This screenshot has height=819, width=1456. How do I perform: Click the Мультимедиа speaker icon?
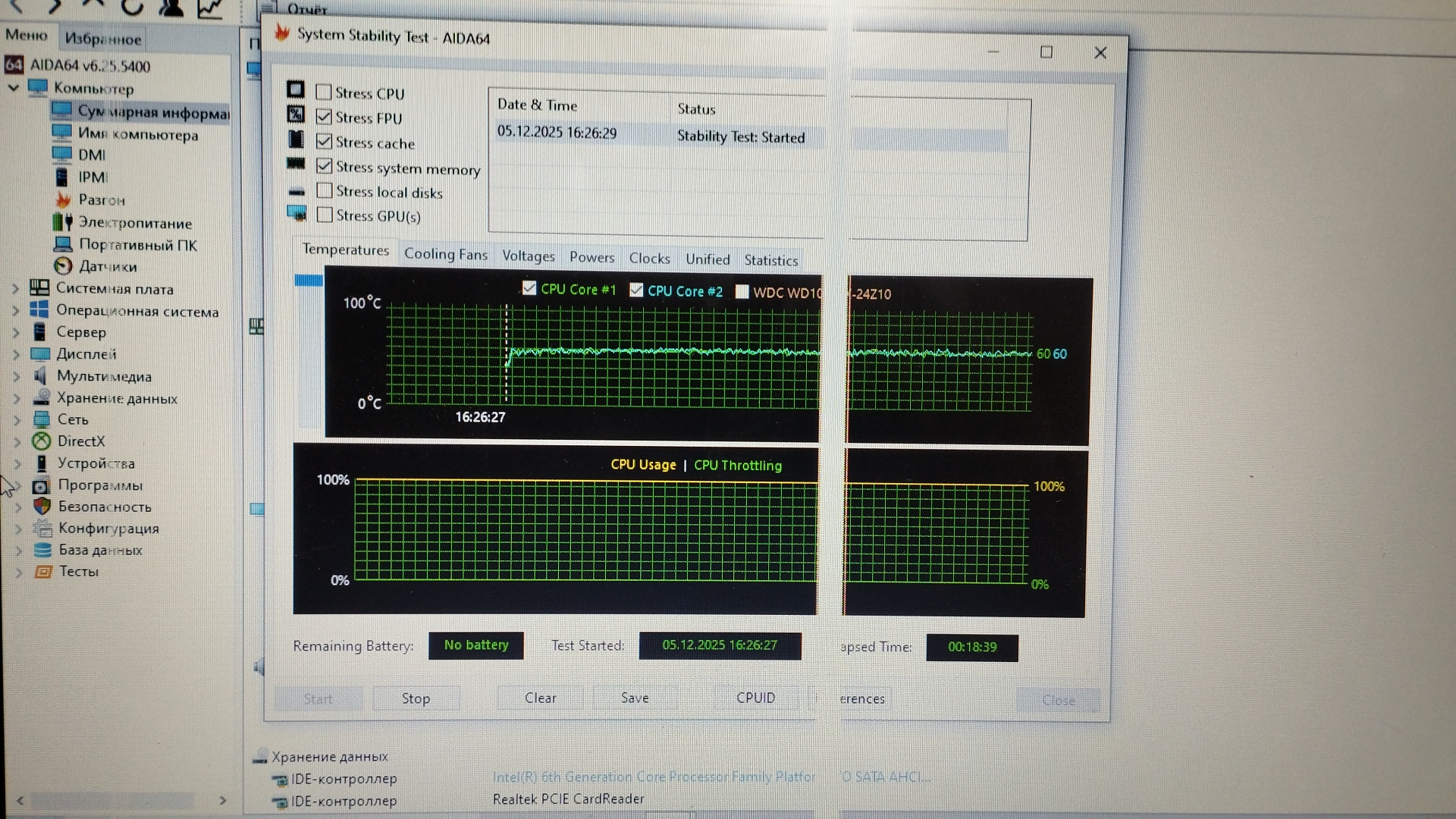click(x=40, y=375)
